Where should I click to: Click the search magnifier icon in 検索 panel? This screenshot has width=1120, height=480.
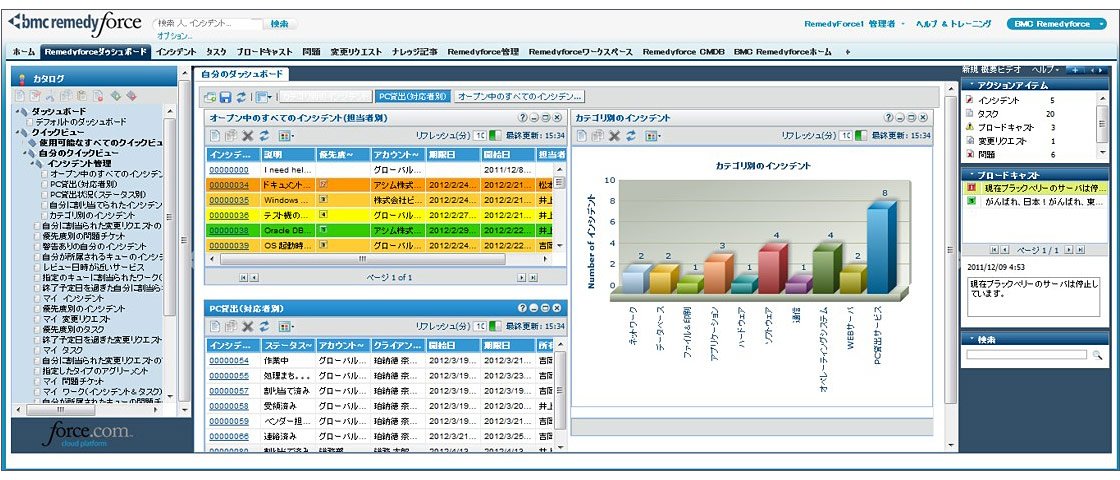click(x=1096, y=354)
